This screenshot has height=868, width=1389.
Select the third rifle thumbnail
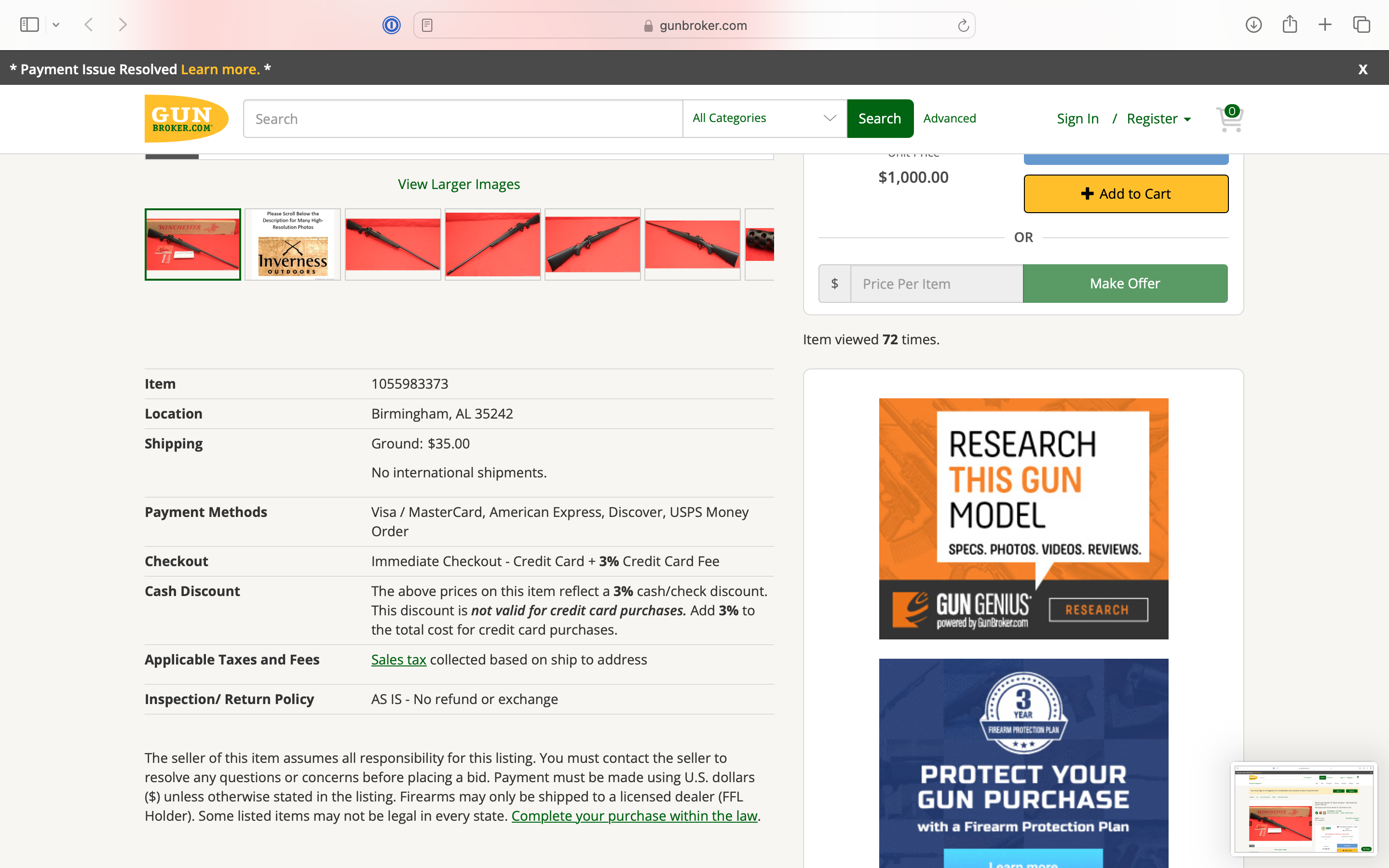point(393,244)
